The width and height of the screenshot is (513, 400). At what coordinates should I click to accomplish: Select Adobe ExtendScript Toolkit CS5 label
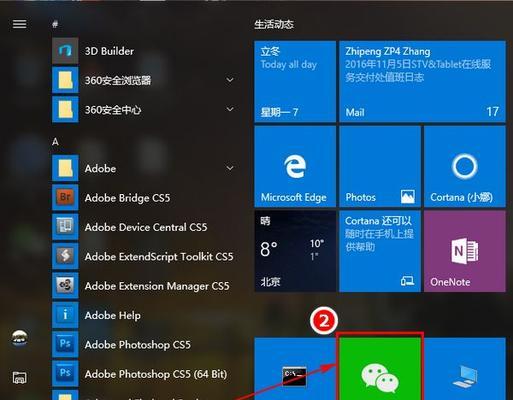click(159, 256)
